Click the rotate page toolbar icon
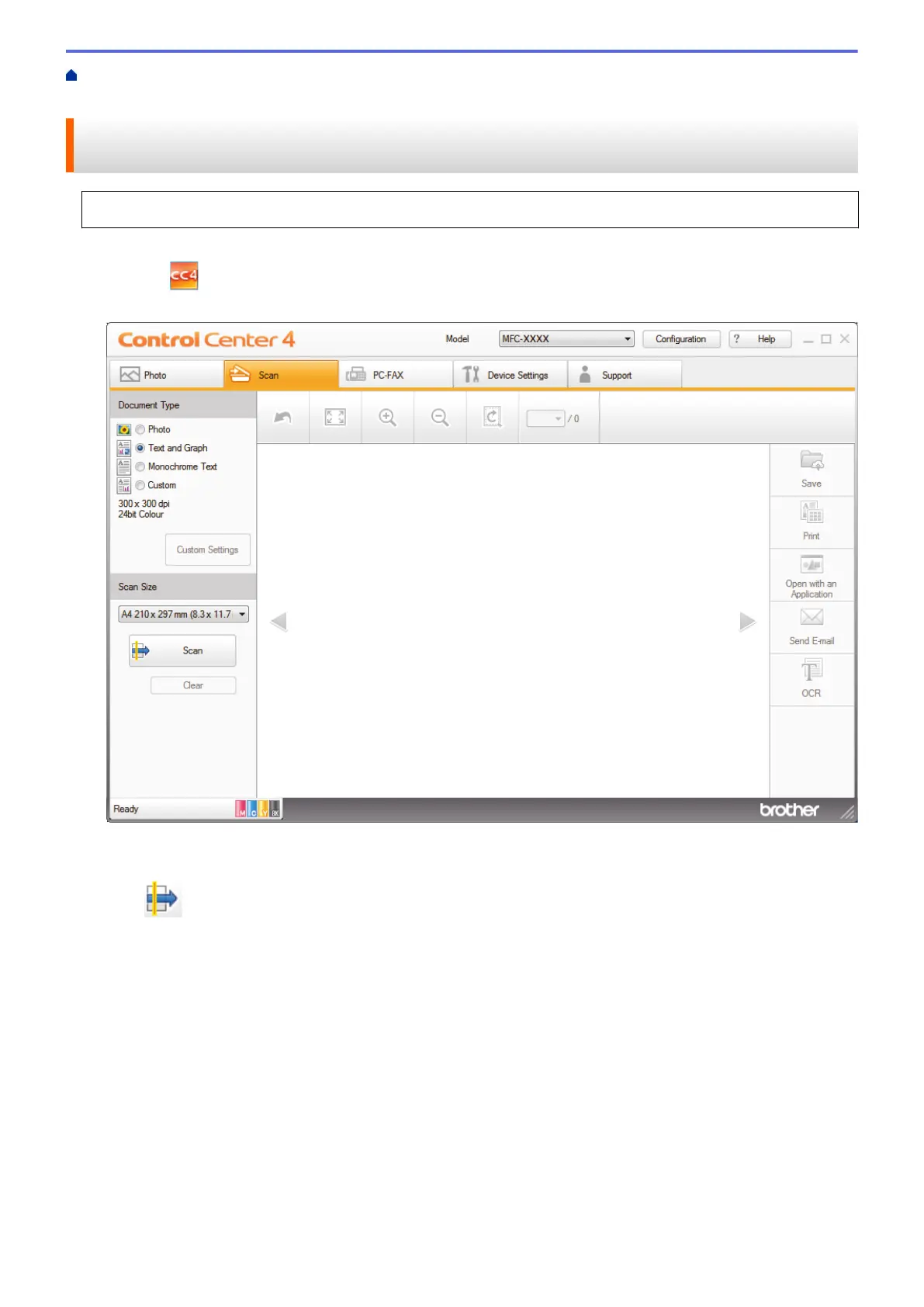Image resolution: width=924 pixels, height=1307 pixels. point(493,418)
